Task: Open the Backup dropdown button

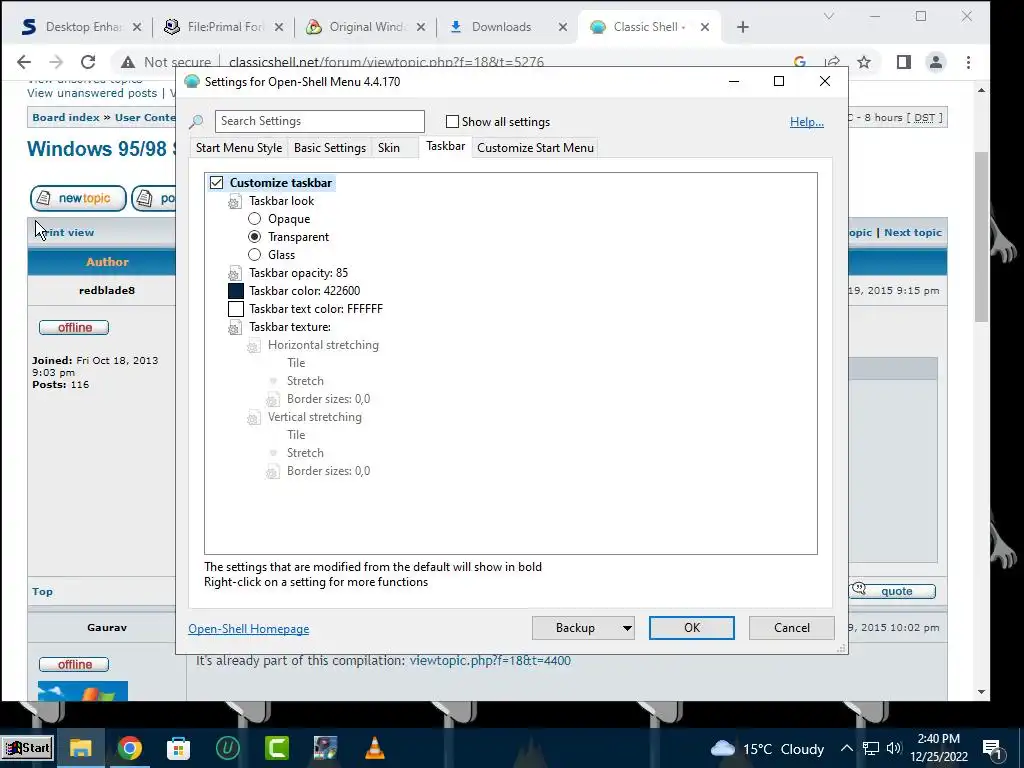Action: (x=583, y=628)
